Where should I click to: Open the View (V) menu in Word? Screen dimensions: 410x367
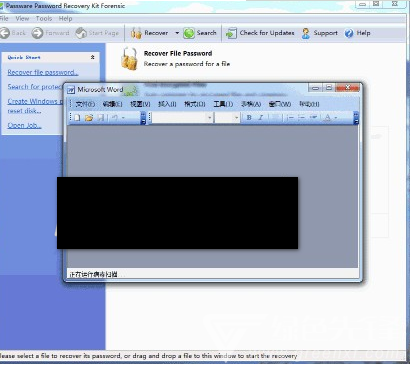140,104
